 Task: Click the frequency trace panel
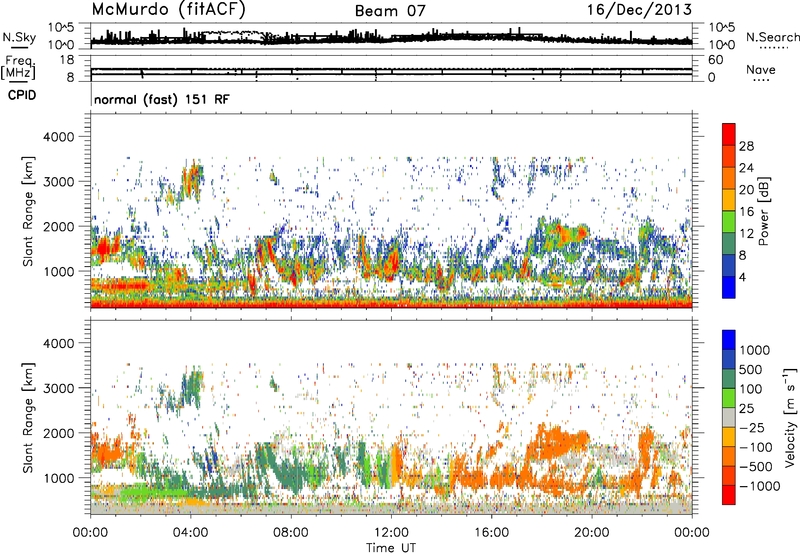[391, 68]
